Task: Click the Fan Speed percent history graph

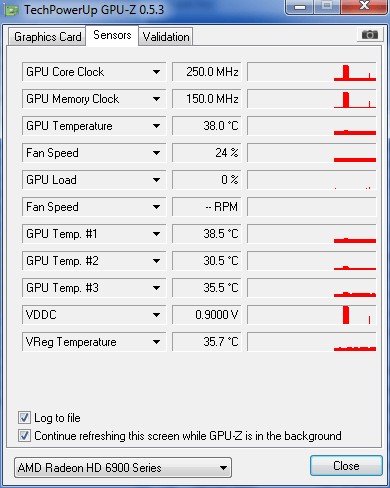Action: tap(312, 153)
